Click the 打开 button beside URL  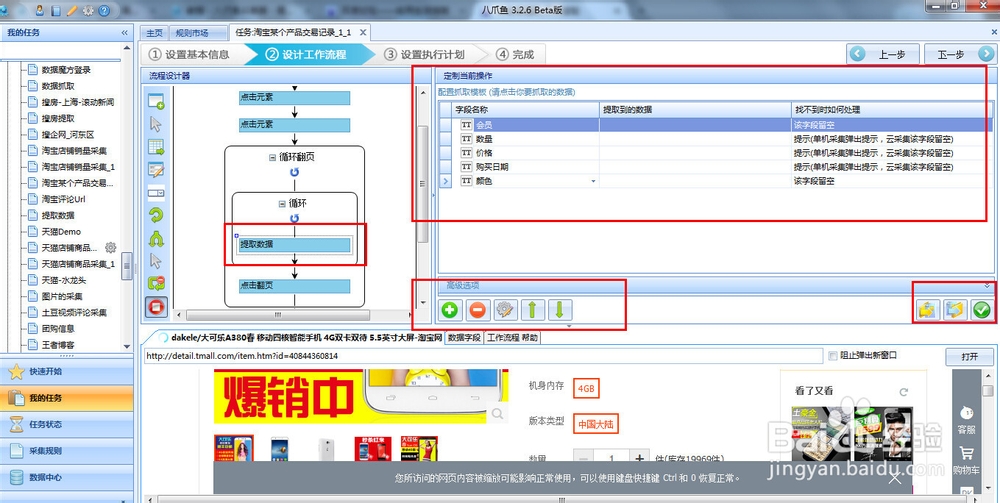pos(969,356)
